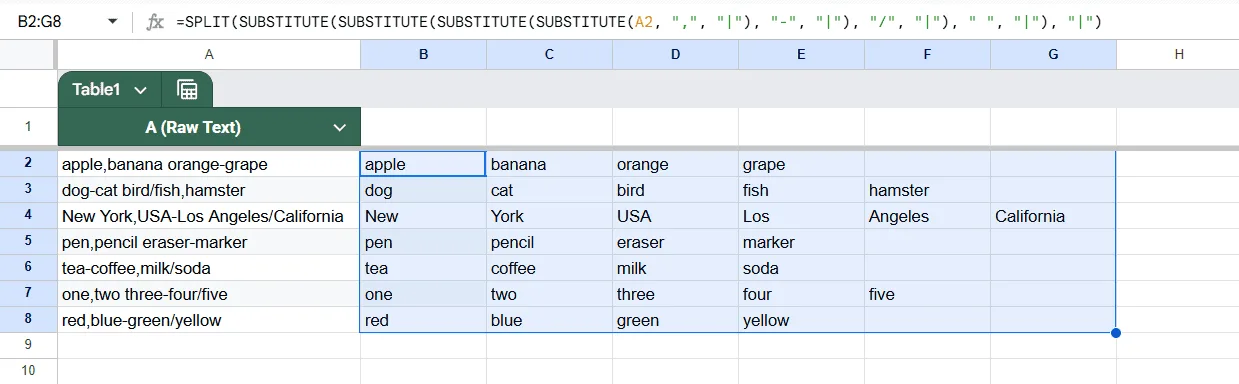This screenshot has height=384, width=1239.
Task: Click the 'USA' cell
Action: coord(675,216)
